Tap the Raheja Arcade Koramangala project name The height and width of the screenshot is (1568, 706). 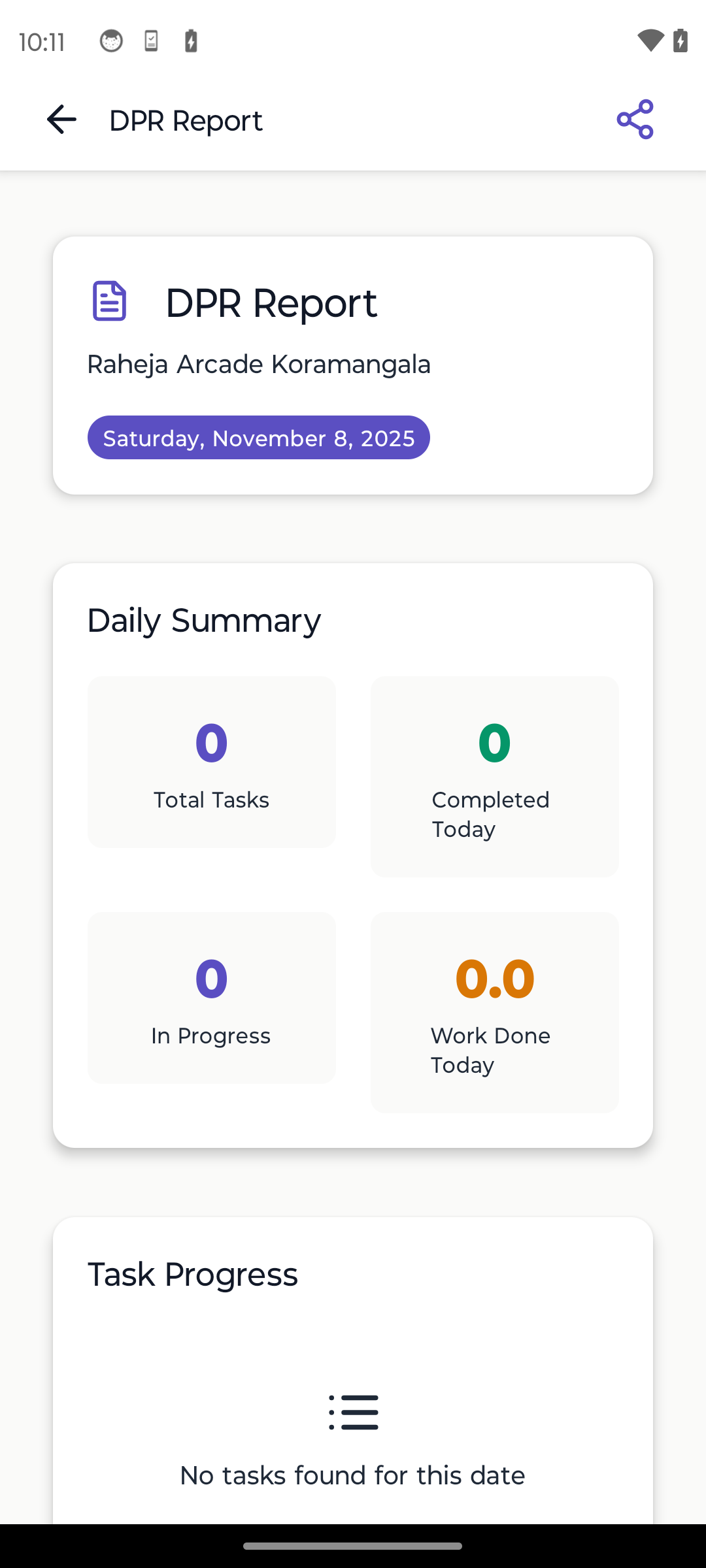[x=259, y=365]
